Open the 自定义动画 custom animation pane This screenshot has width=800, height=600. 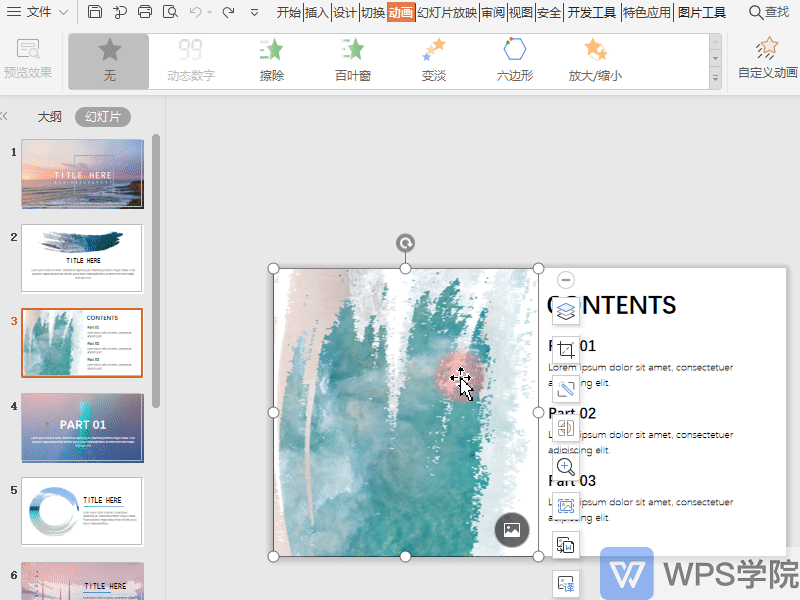[x=767, y=58]
